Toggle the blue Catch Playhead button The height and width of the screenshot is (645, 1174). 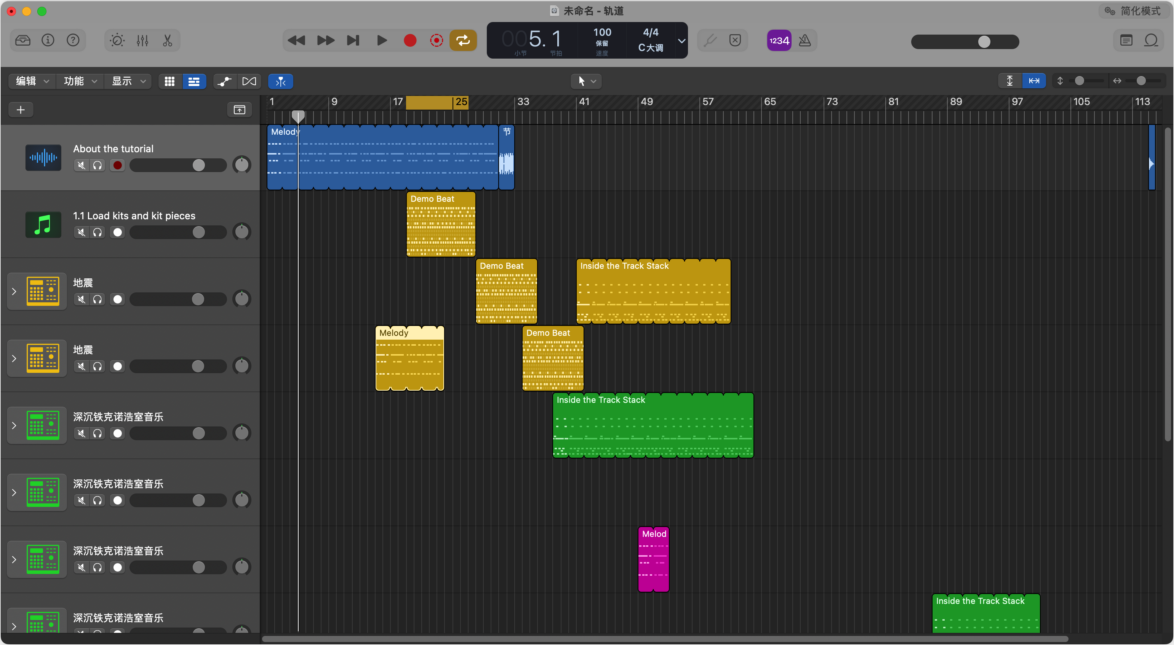[x=281, y=81]
